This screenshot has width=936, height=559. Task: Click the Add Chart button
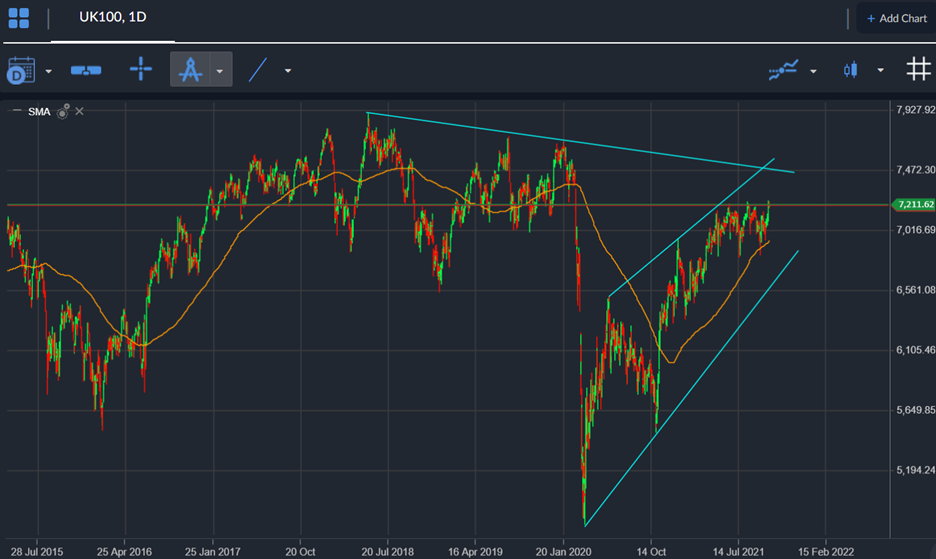coord(897,19)
